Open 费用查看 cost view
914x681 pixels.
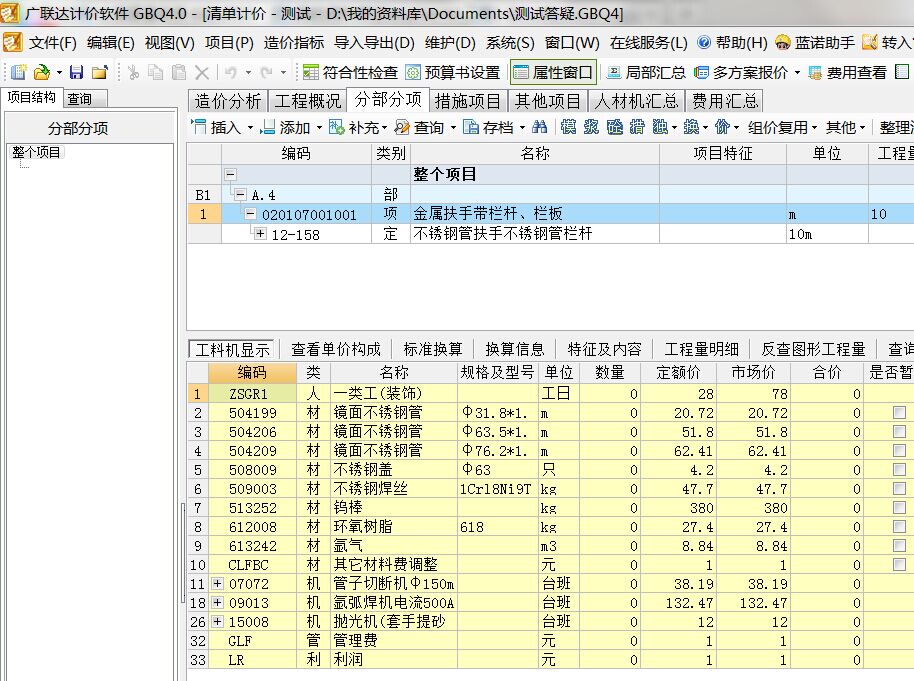pyautogui.click(x=848, y=72)
